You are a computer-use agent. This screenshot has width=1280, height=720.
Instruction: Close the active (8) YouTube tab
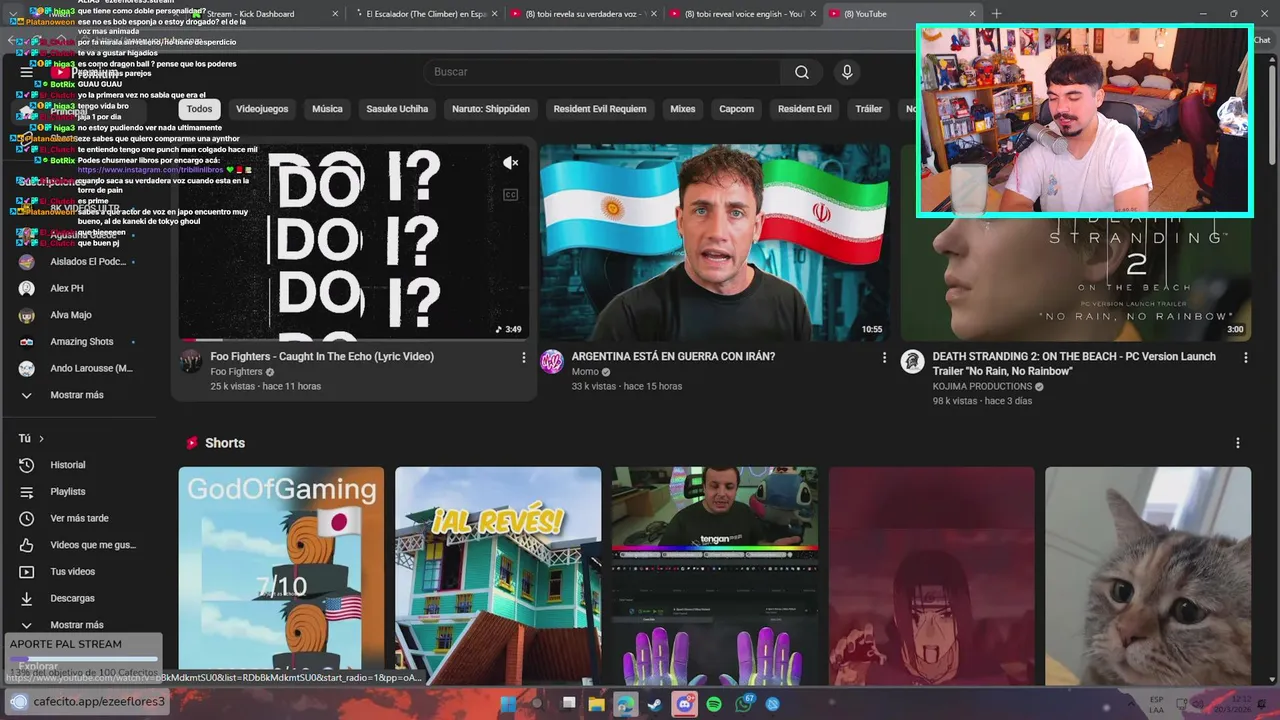click(x=972, y=14)
